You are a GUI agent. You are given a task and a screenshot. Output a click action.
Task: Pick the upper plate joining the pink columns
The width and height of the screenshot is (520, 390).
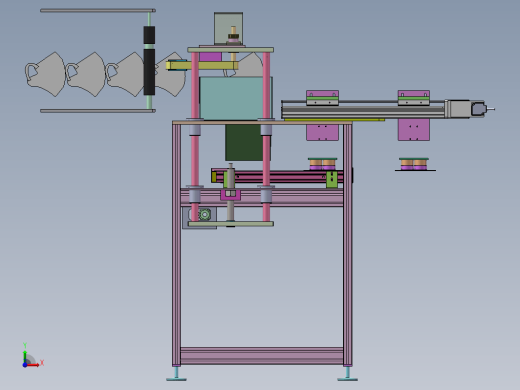[x=231, y=50]
